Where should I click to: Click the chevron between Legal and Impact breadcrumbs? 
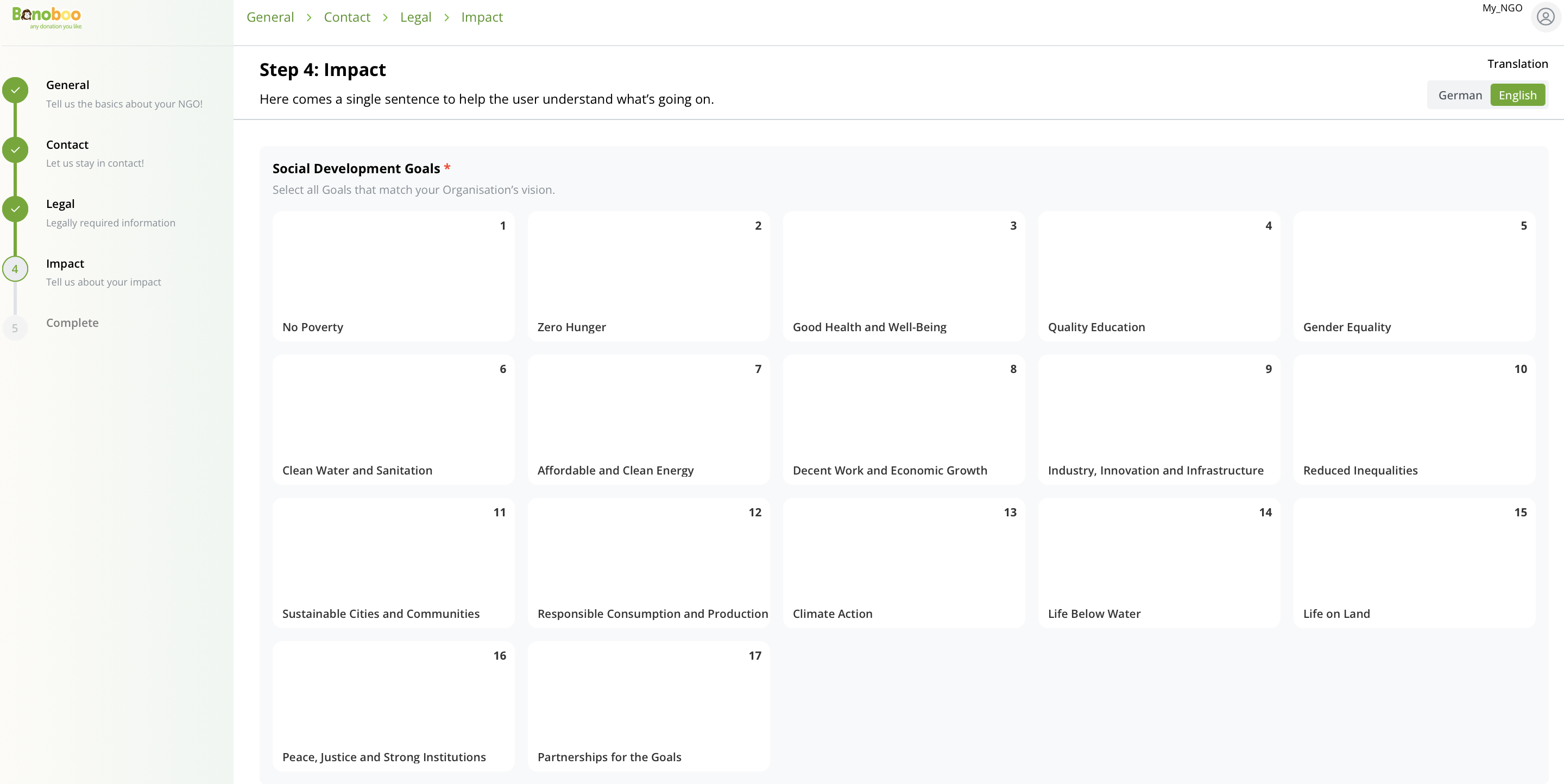coord(447,17)
